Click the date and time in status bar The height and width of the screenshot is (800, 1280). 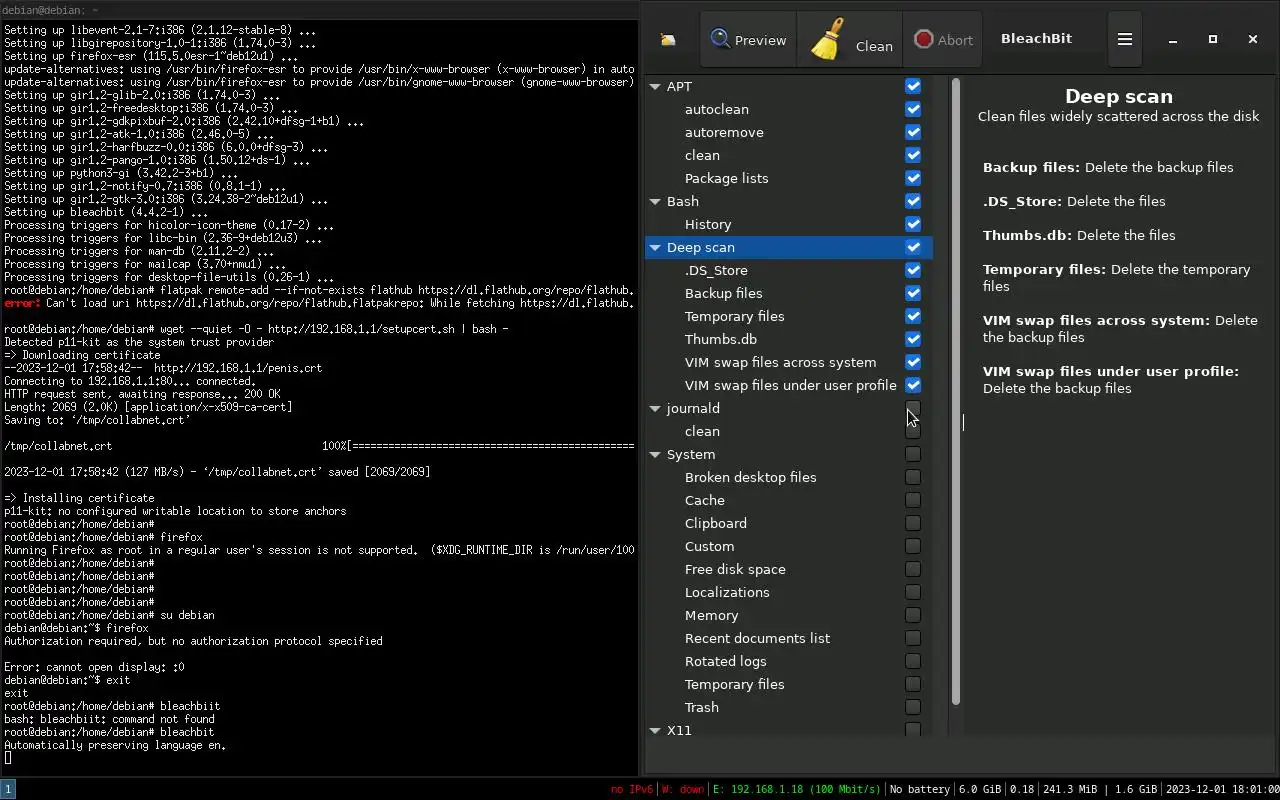click(1222, 789)
